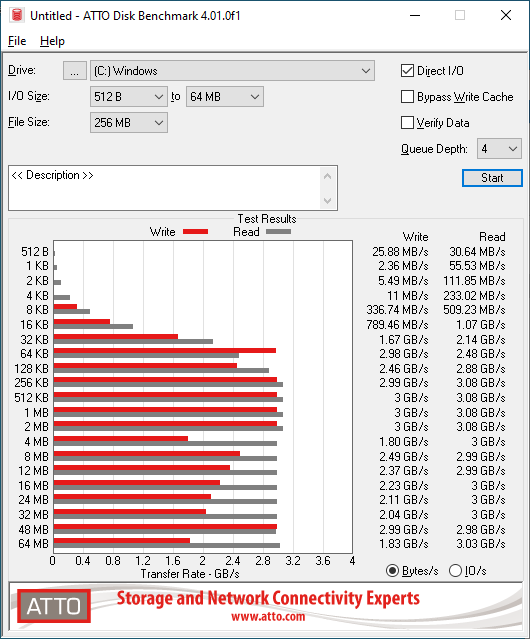Expand the File Size 256 MB dropdown
Viewport: 530px width, 639px height.
click(x=129, y=123)
